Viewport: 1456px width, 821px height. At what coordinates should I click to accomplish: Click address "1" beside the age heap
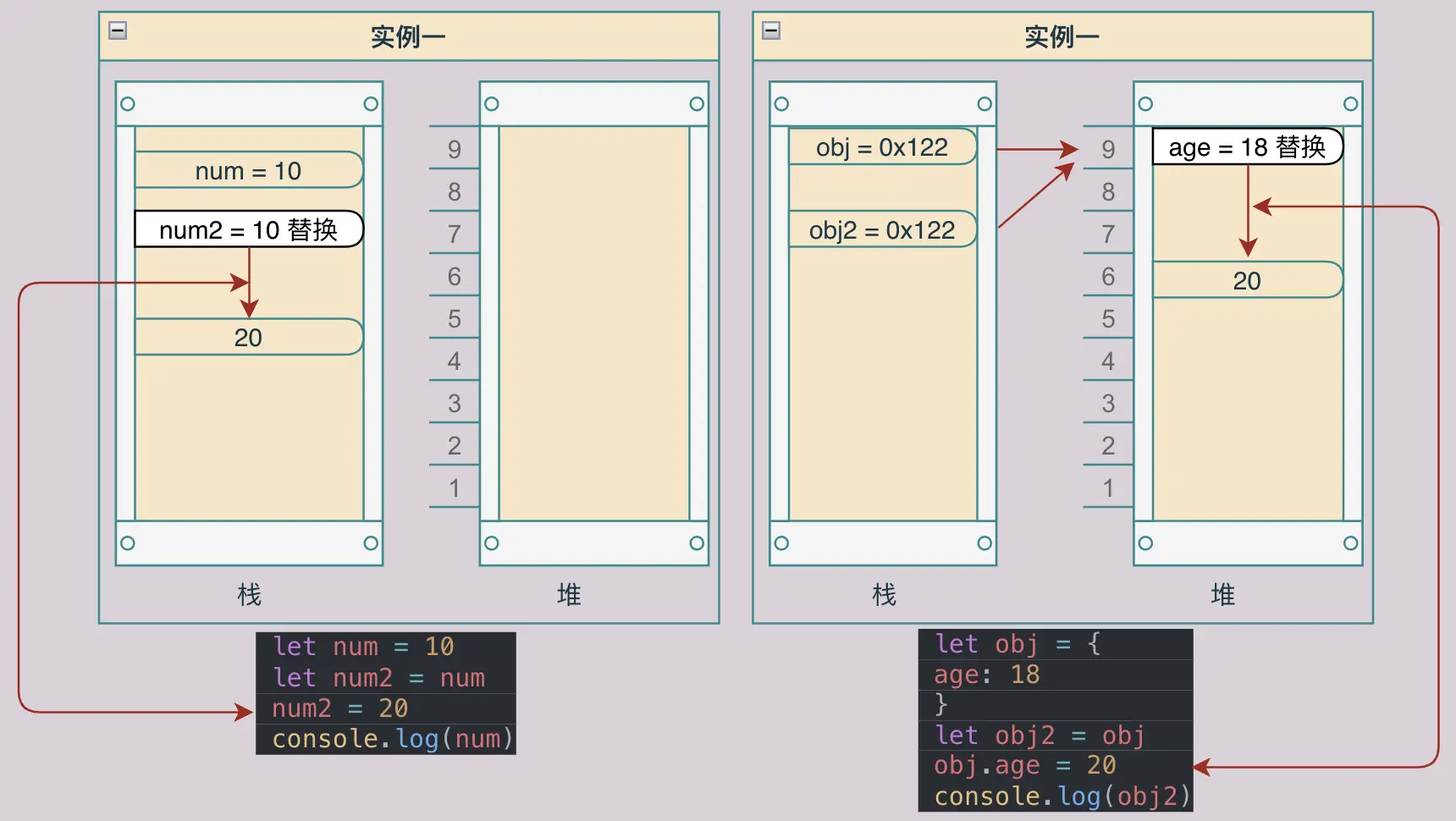click(x=1108, y=488)
